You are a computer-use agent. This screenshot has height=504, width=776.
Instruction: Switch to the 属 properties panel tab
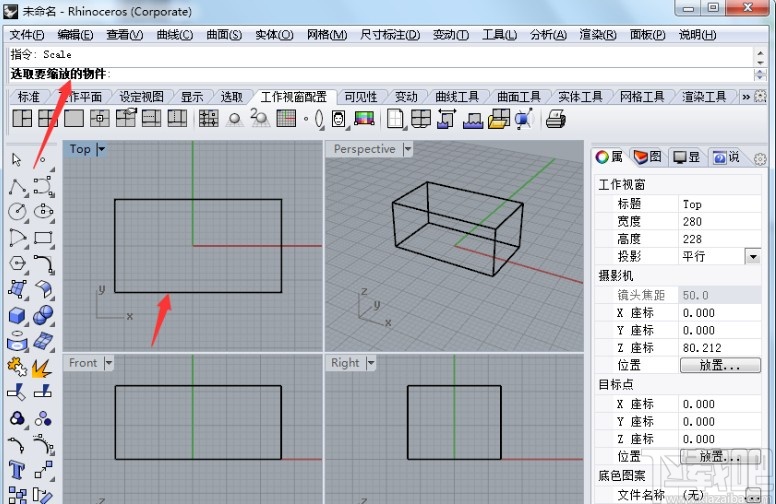[x=610, y=157]
